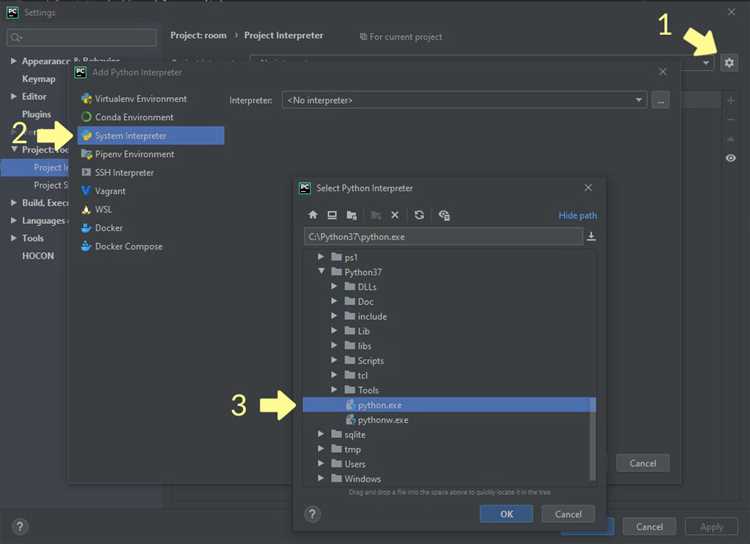Click the Project directory toolbar icon

pos(352,215)
